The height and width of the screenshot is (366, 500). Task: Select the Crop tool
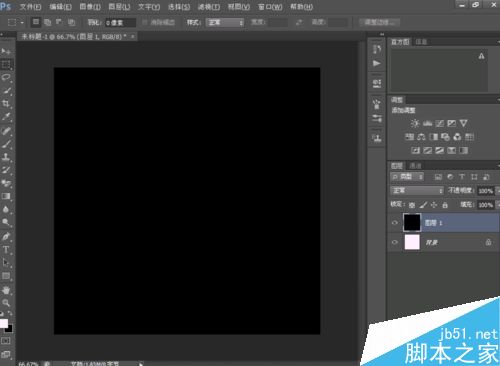(x=6, y=103)
